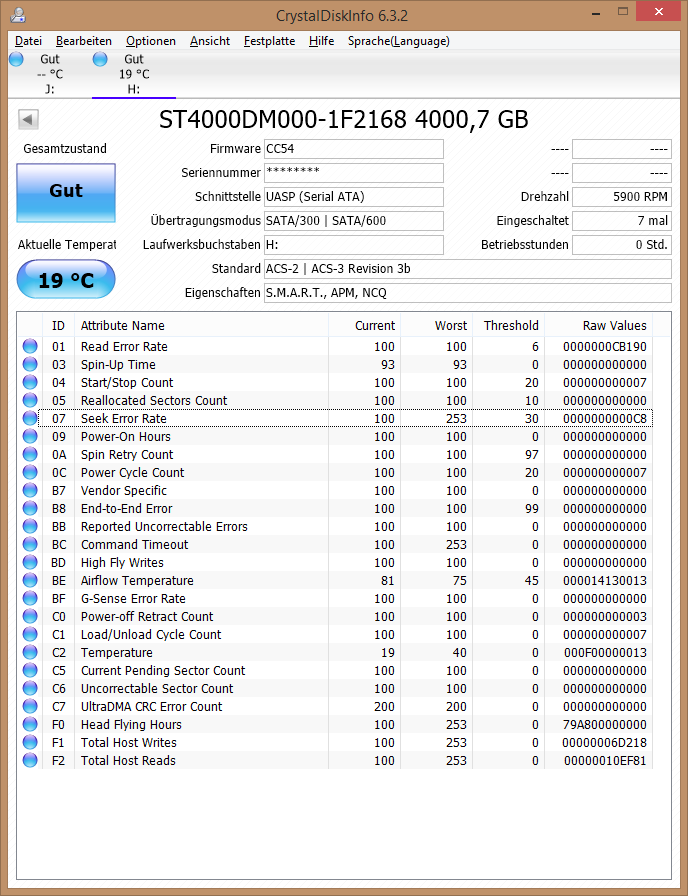Click the Firmware field showing CC54
Screen dimensions: 688x896
[354, 149]
